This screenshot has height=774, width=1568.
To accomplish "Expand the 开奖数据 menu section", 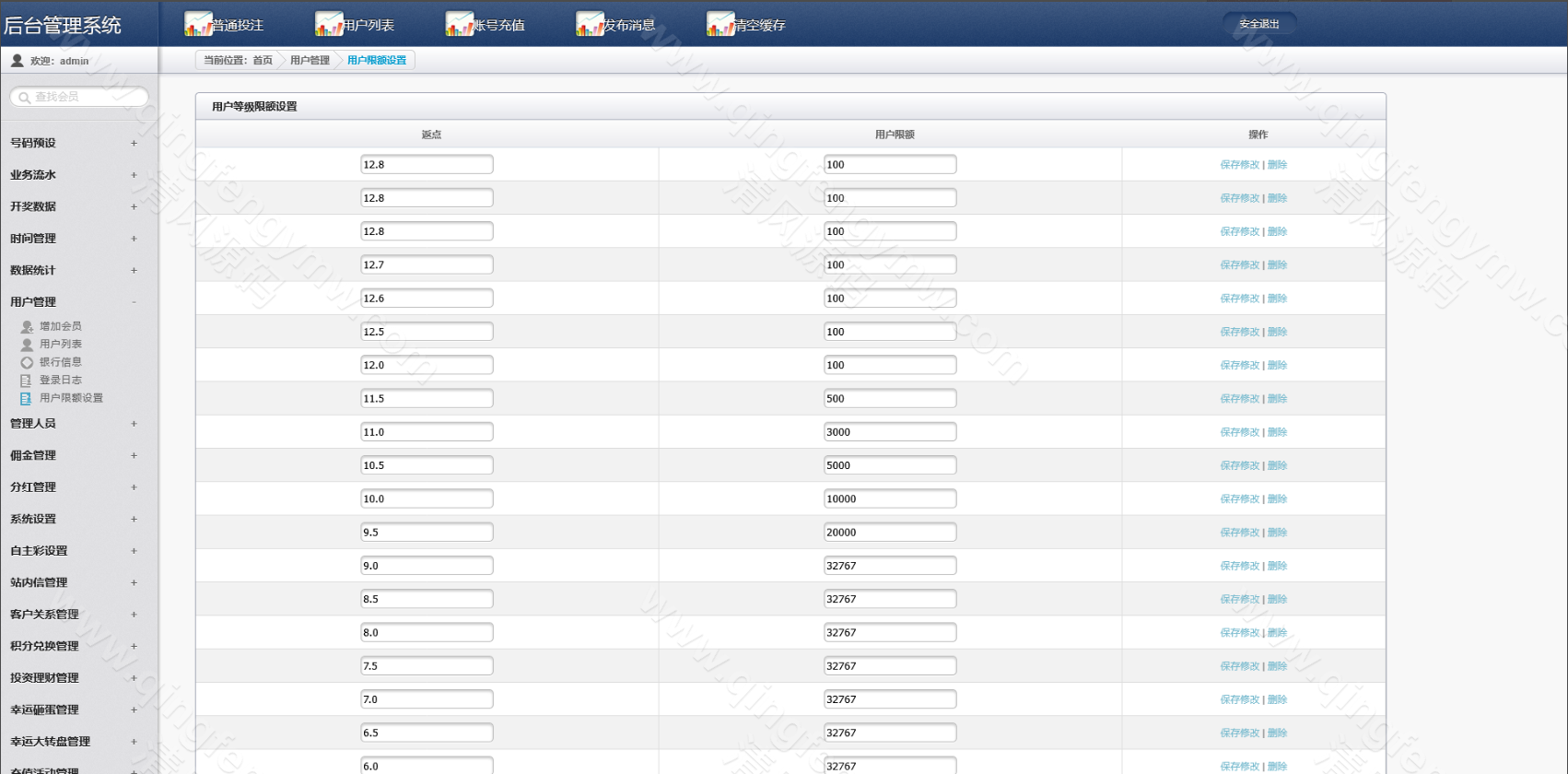I will point(134,206).
